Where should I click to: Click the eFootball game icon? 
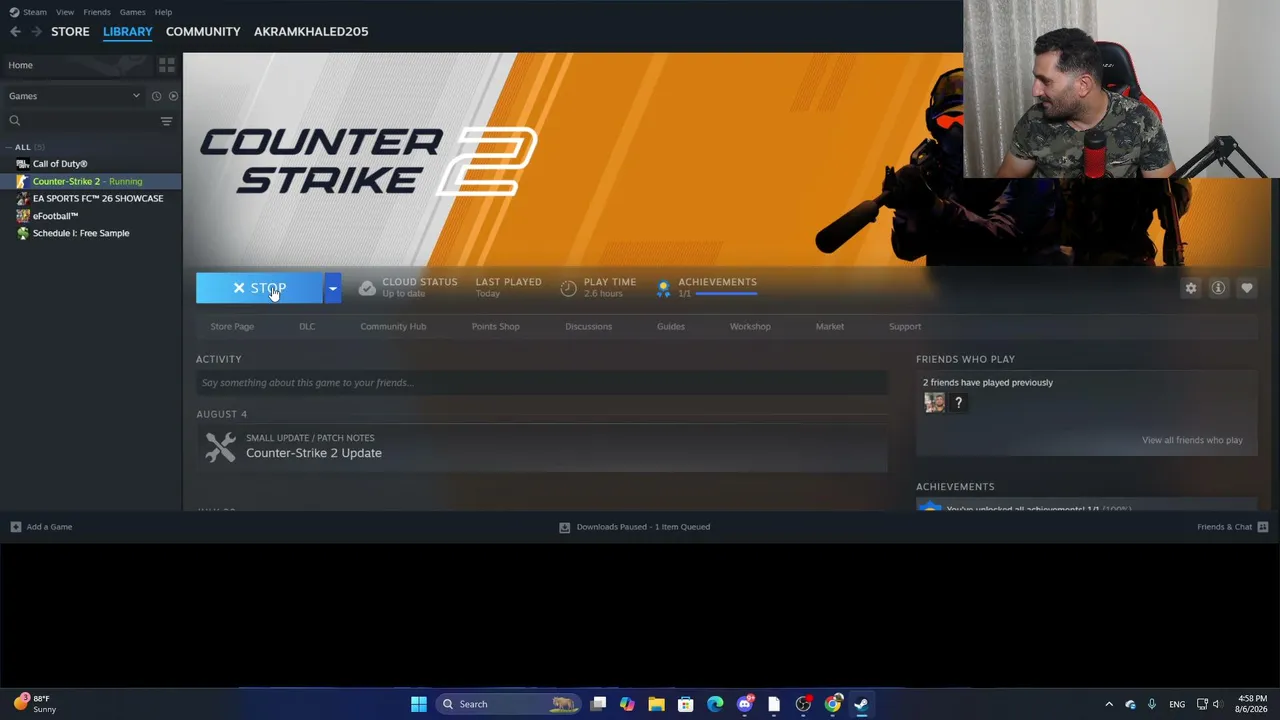(23, 216)
